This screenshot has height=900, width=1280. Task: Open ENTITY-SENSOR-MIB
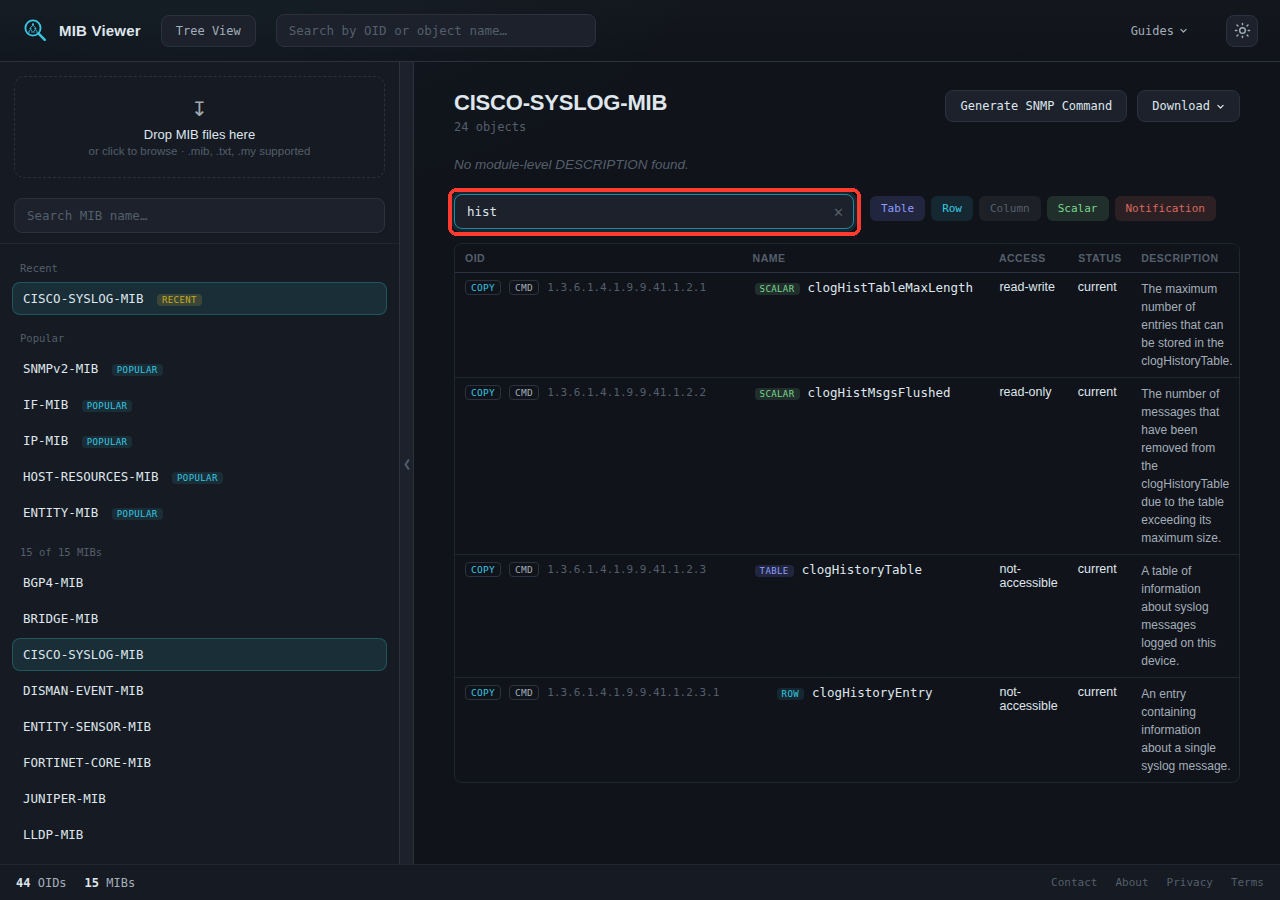pyautogui.click(x=199, y=727)
